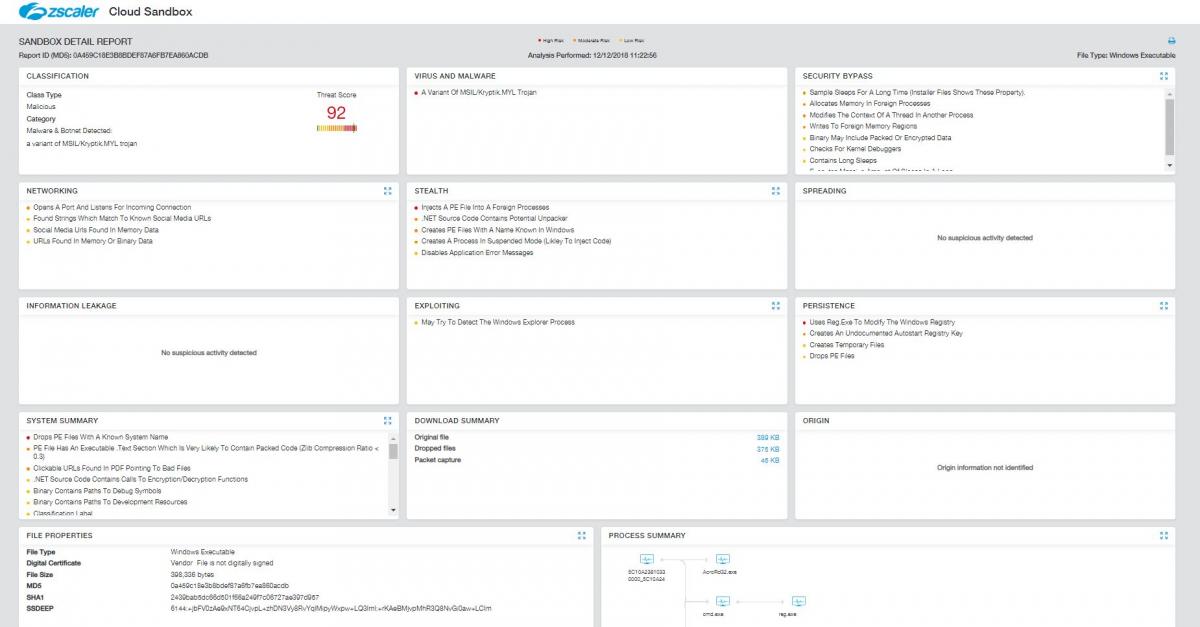Click the print report icon
This screenshot has height=627, width=1200.
coord(1171,41)
